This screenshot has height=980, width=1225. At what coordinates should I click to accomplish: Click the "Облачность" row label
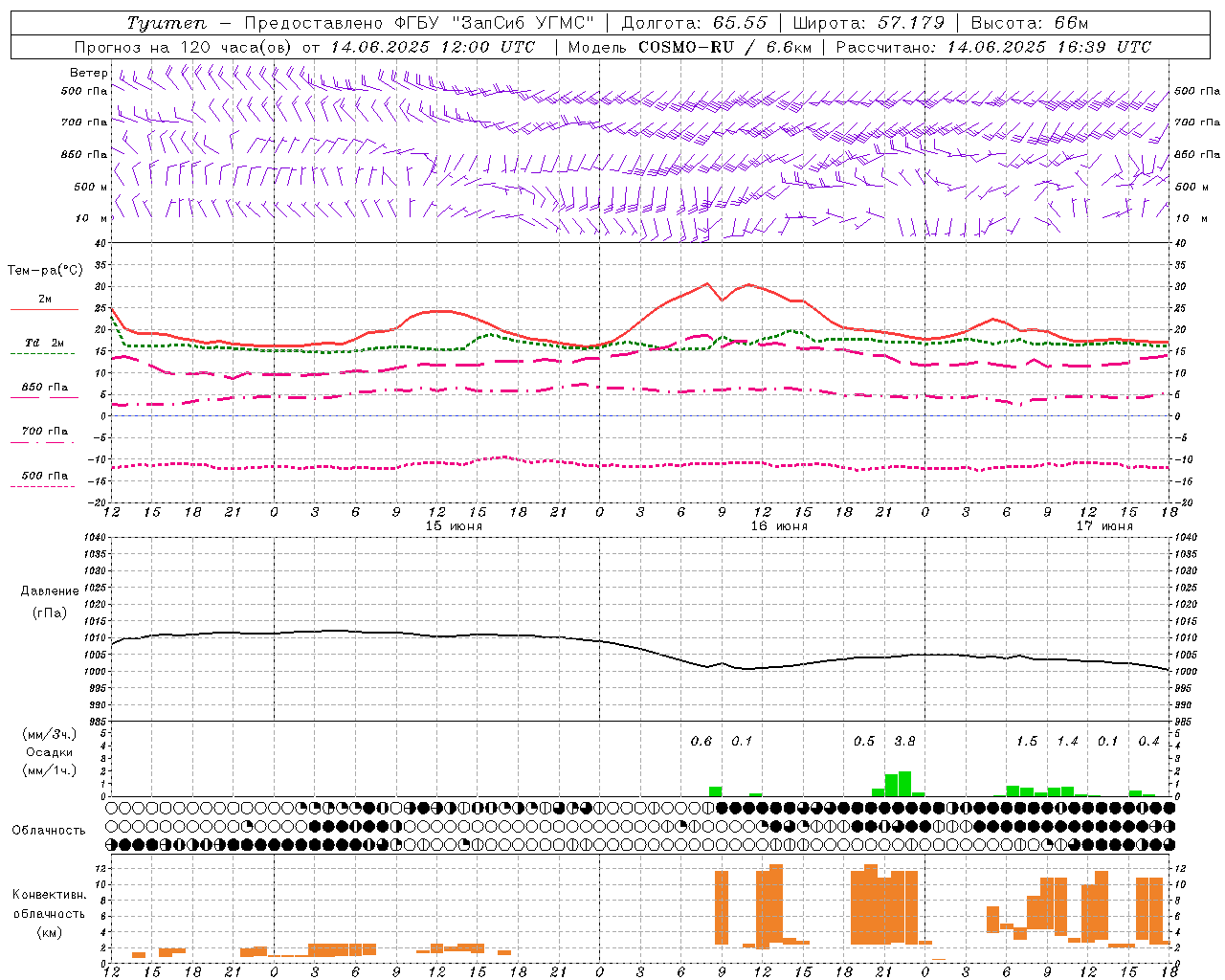pyautogui.click(x=48, y=831)
